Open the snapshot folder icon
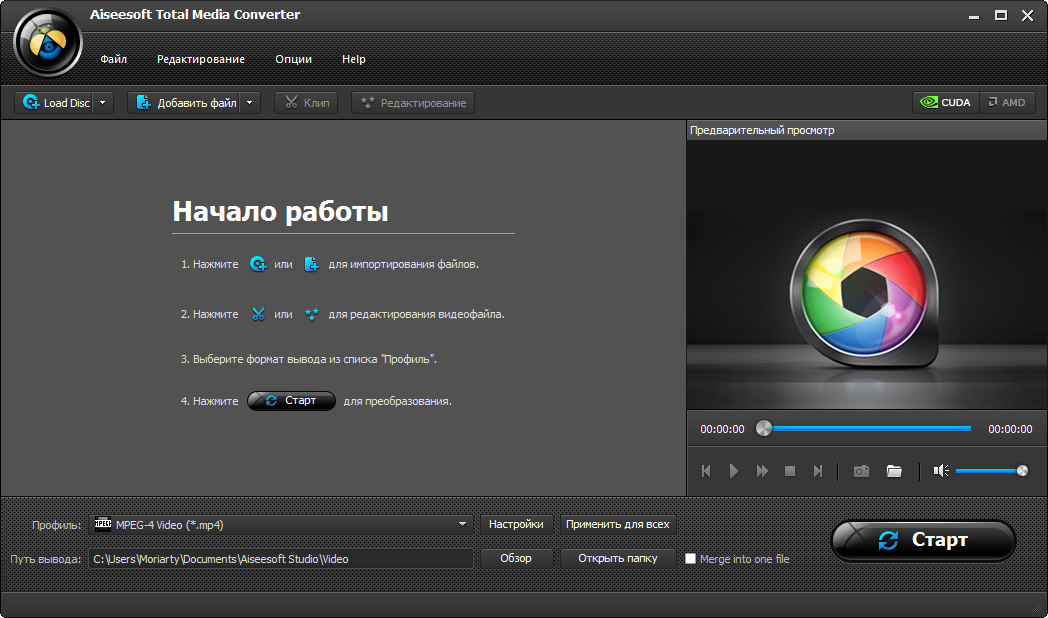The height and width of the screenshot is (618, 1048). point(894,471)
